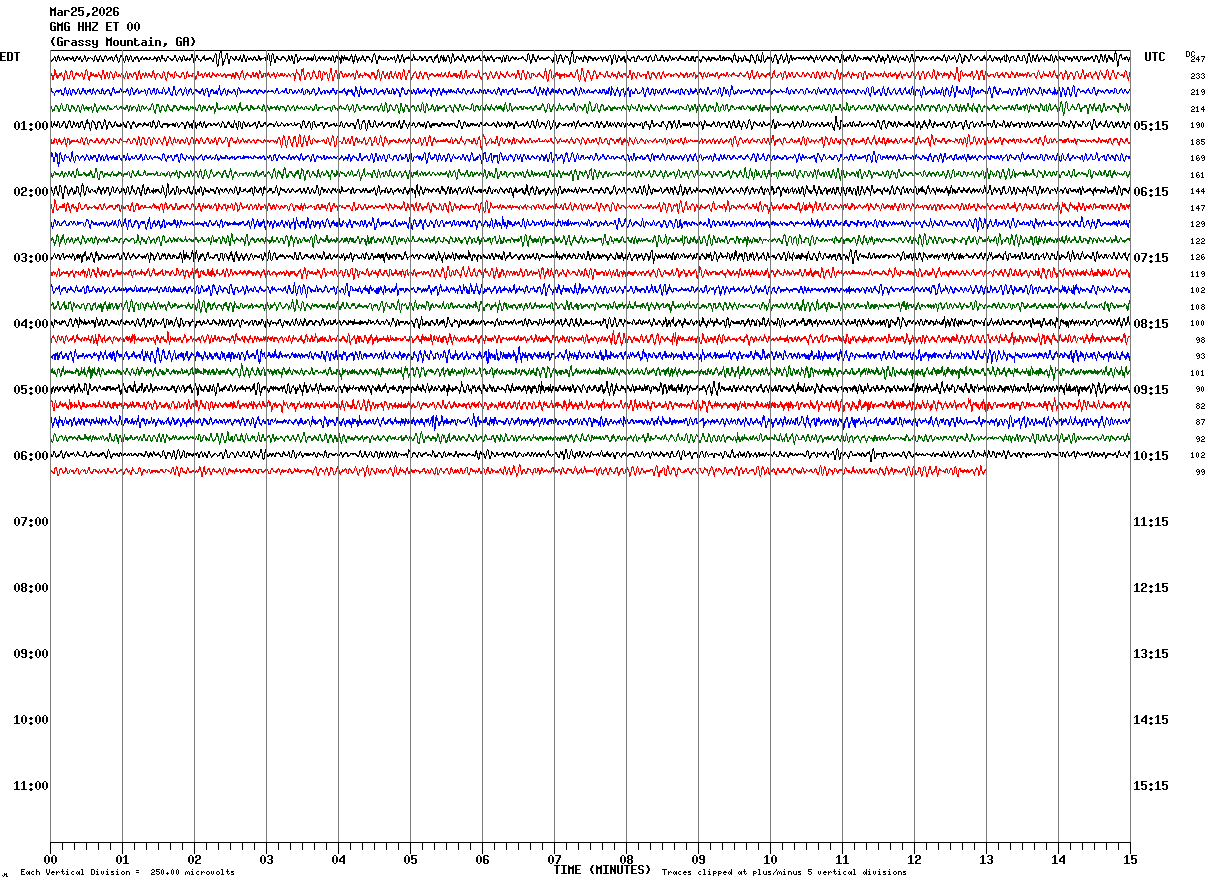Click the 05:15 UTC time label
Screen dimensions: 1210x886
pyautogui.click(x=1152, y=126)
